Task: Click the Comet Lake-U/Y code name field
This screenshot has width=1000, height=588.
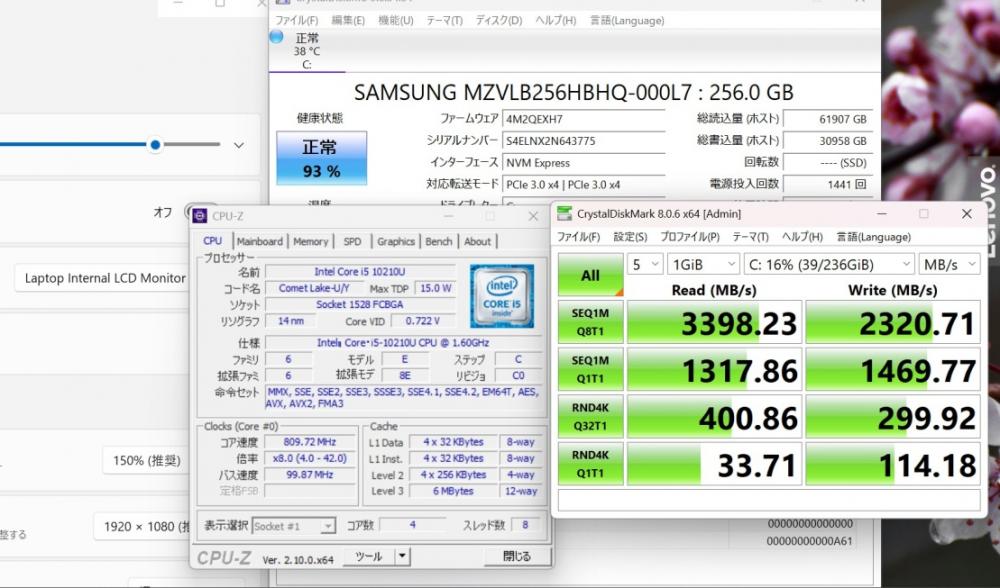Action: pyautogui.click(x=314, y=288)
